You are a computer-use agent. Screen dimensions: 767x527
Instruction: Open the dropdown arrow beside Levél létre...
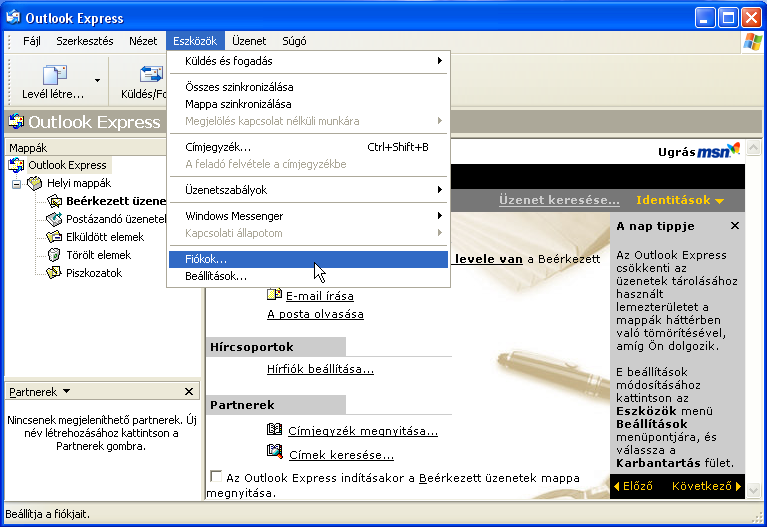(97, 81)
